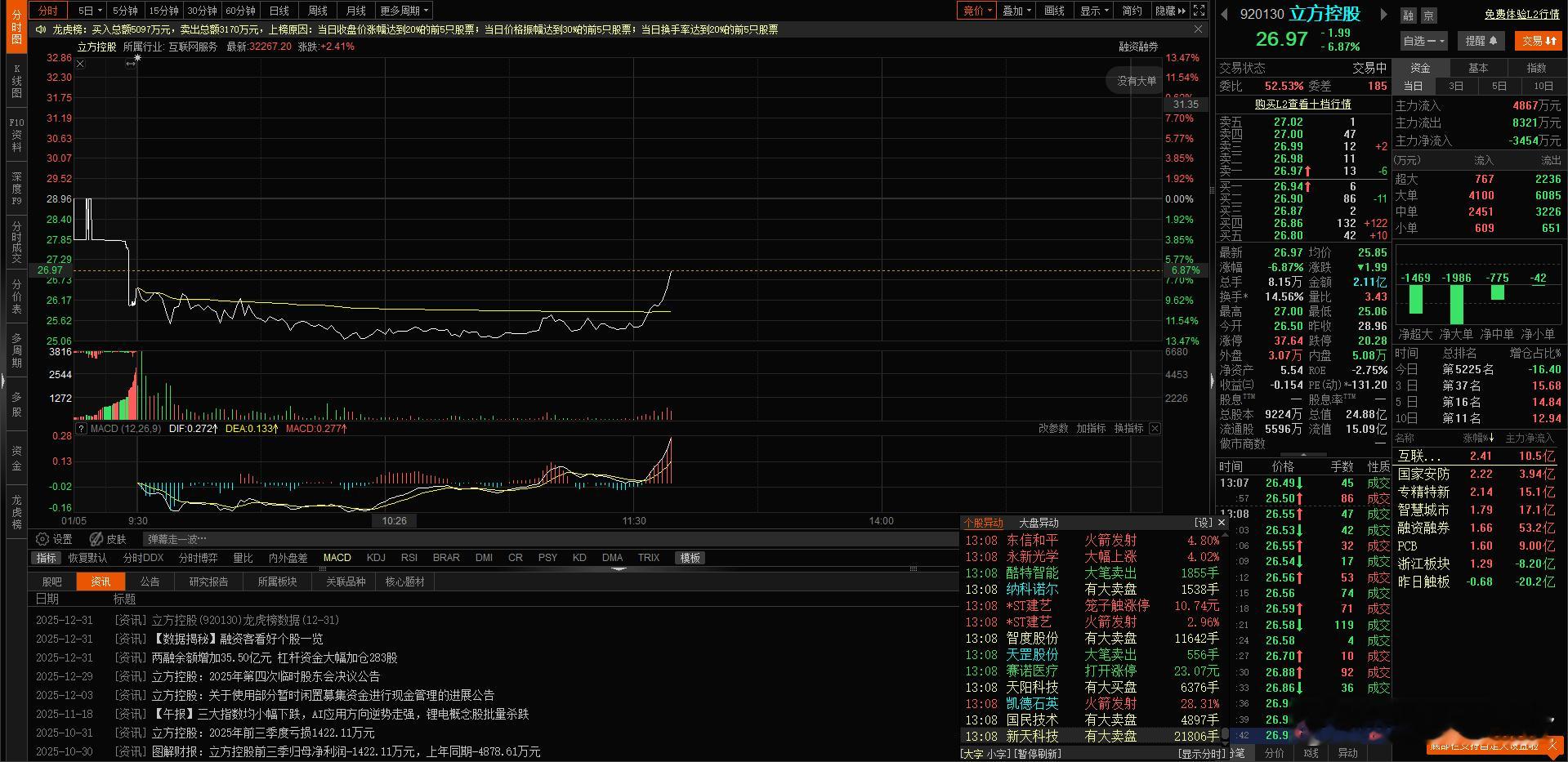
Task: Switch to the 日线 chart period tab
Action: pos(279,11)
